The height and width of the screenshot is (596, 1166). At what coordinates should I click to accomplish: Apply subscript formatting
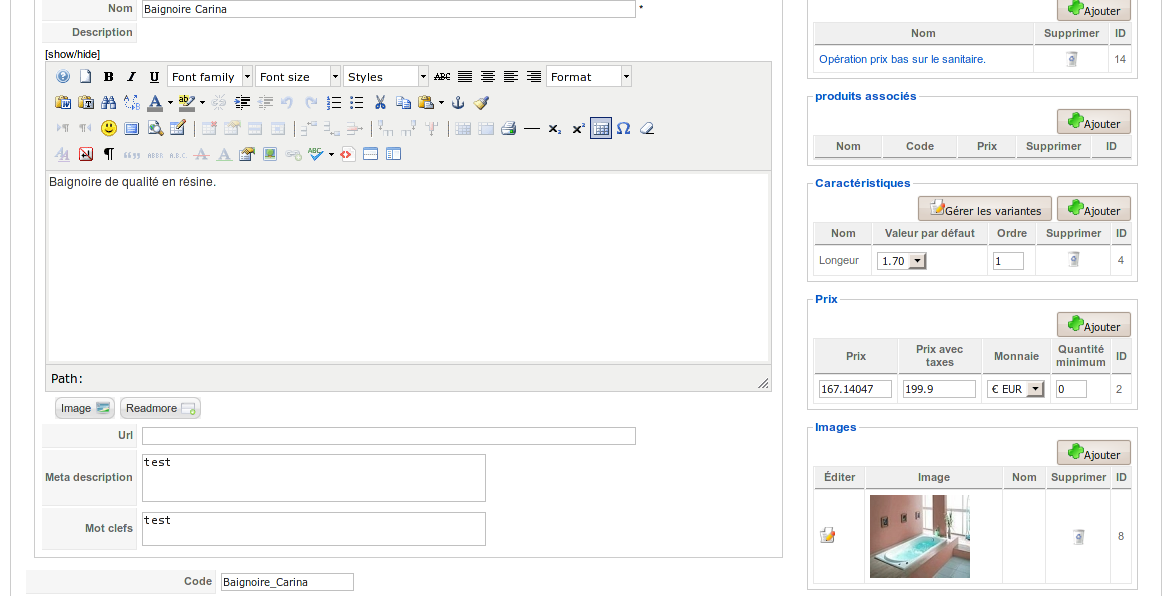(x=555, y=128)
